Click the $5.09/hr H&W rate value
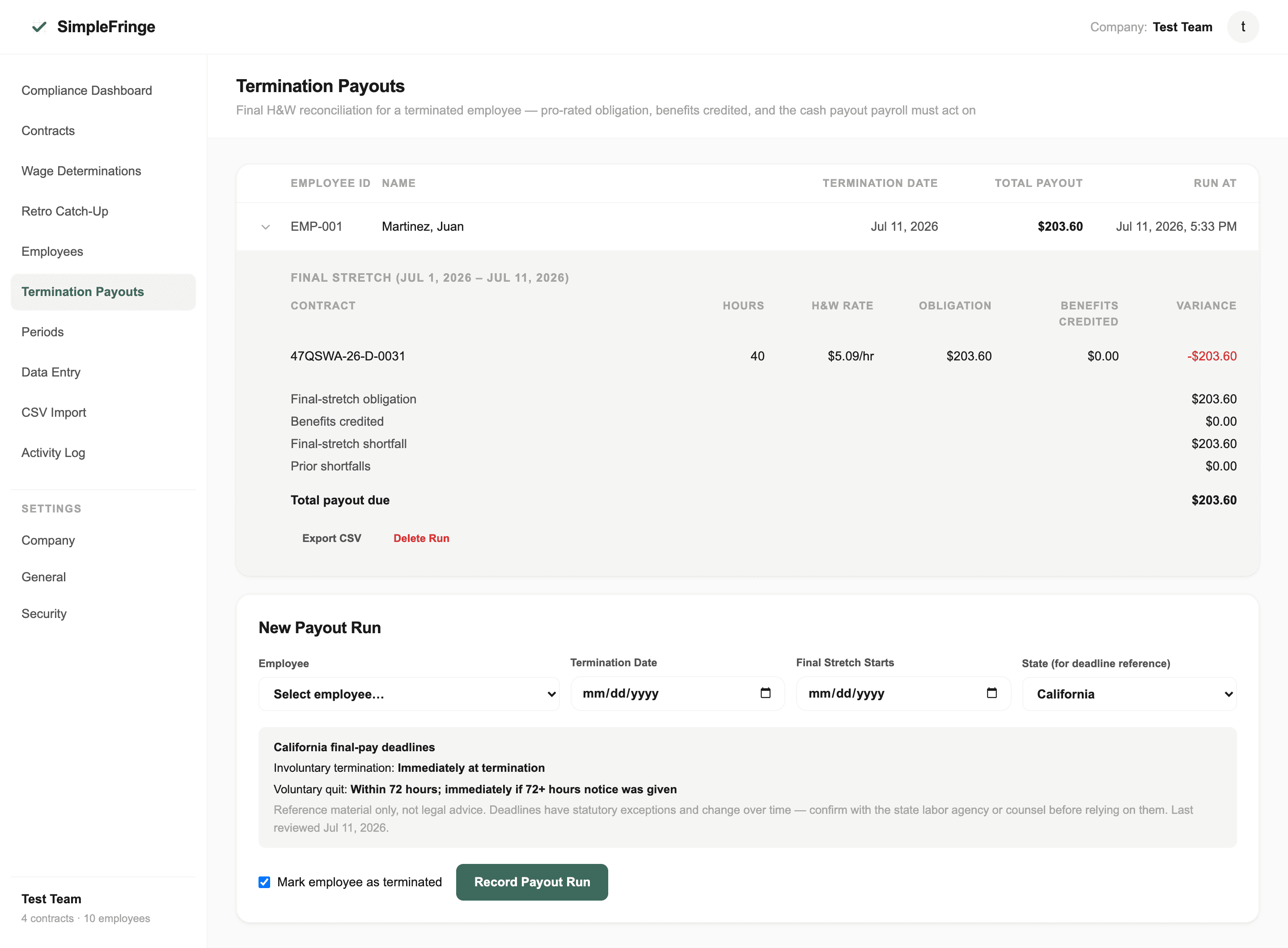This screenshot has width=1288, height=948. coord(851,356)
